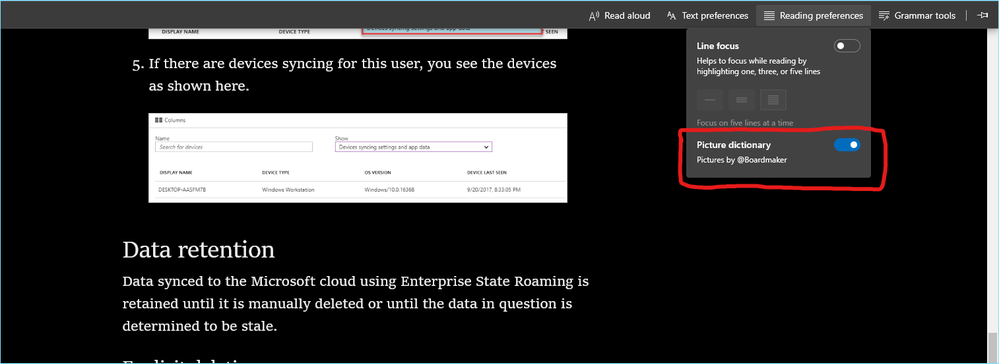Pin the reading toolbar
The width and height of the screenshot is (999, 364).
pos(982,15)
